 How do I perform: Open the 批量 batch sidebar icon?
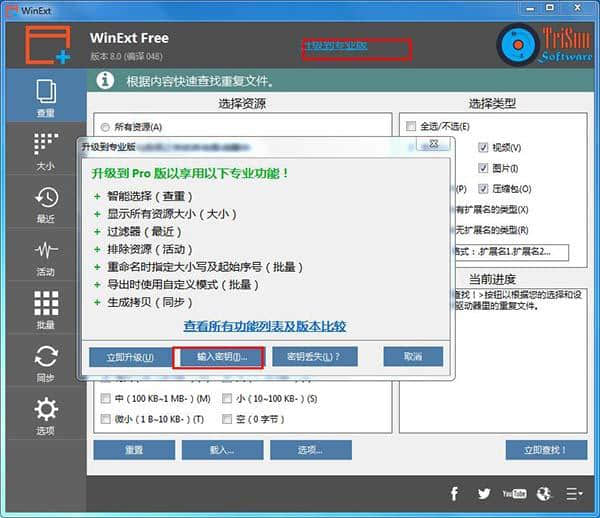[45, 309]
